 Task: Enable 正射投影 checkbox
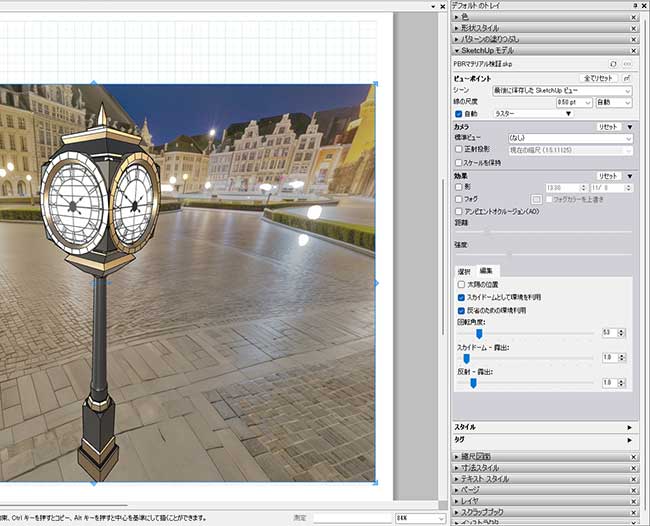[458, 149]
